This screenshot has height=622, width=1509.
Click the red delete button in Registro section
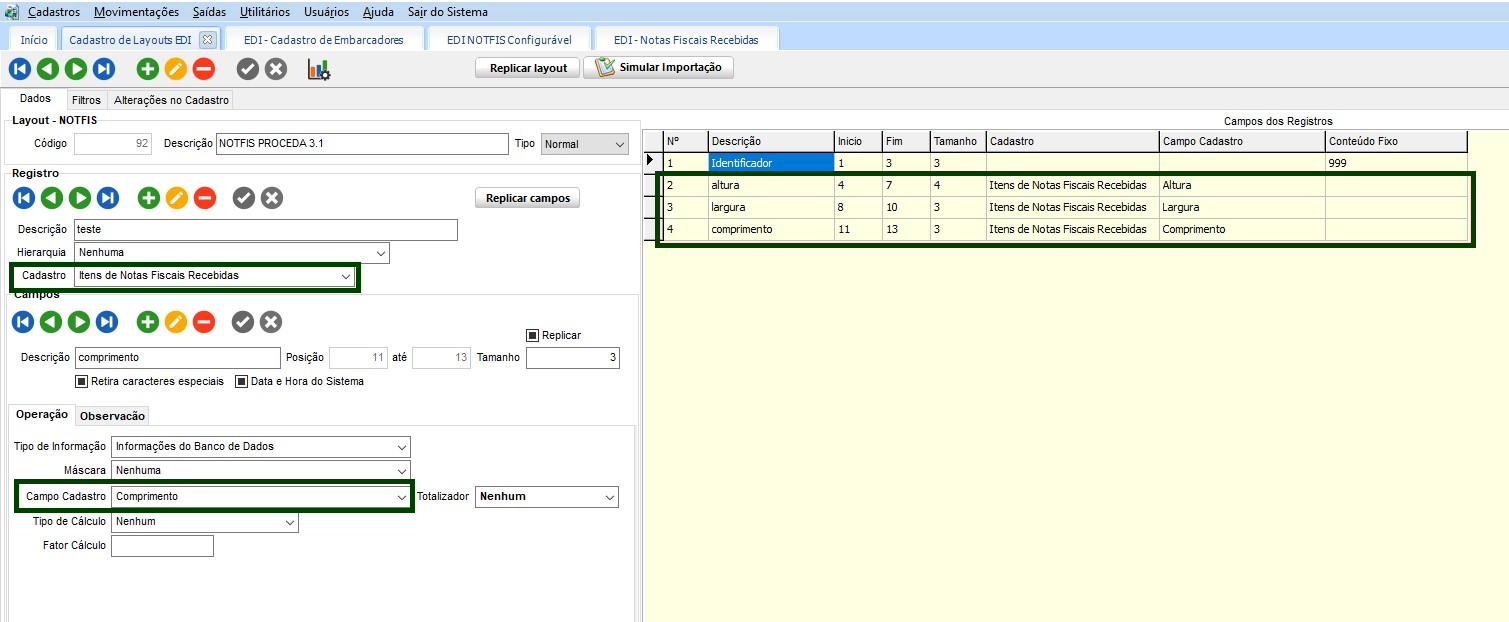205,198
